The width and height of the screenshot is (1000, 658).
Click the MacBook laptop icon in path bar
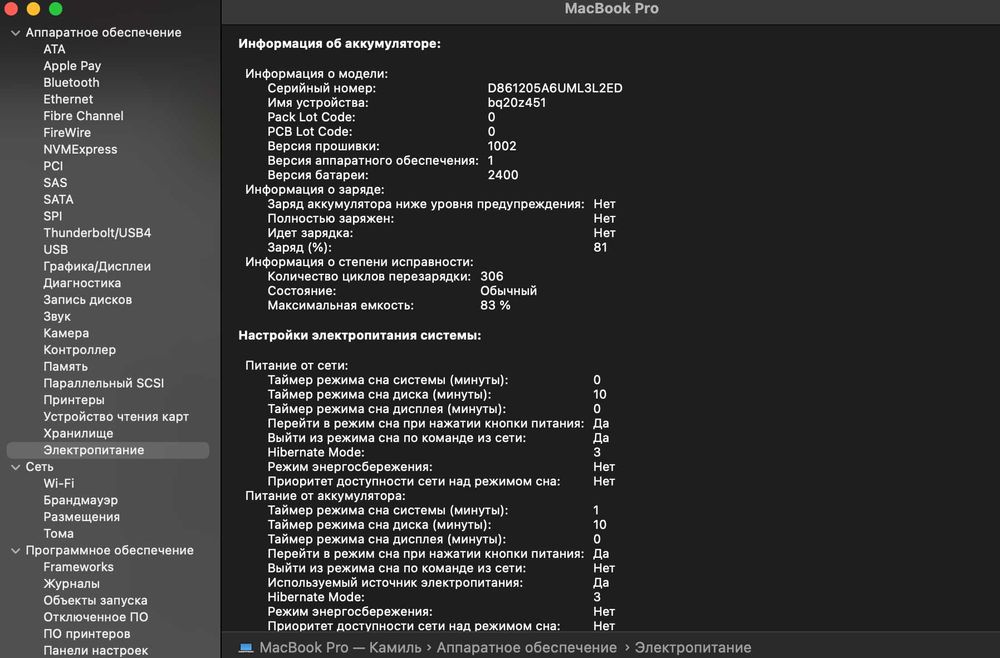tap(246, 648)
